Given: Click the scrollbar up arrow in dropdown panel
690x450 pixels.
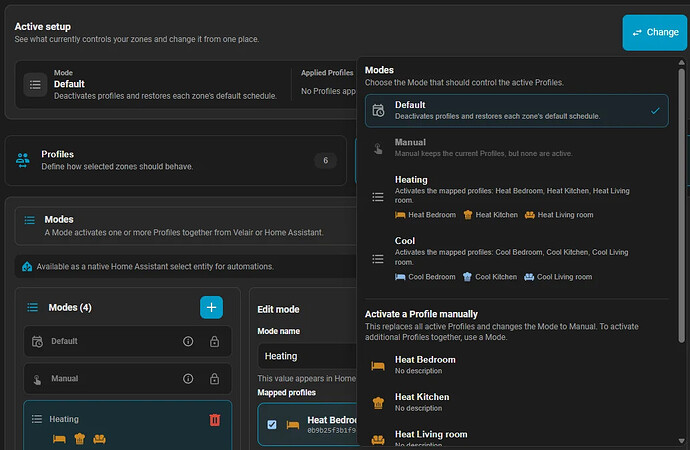Looking at the screenshot, I should (x=681, y=63).
